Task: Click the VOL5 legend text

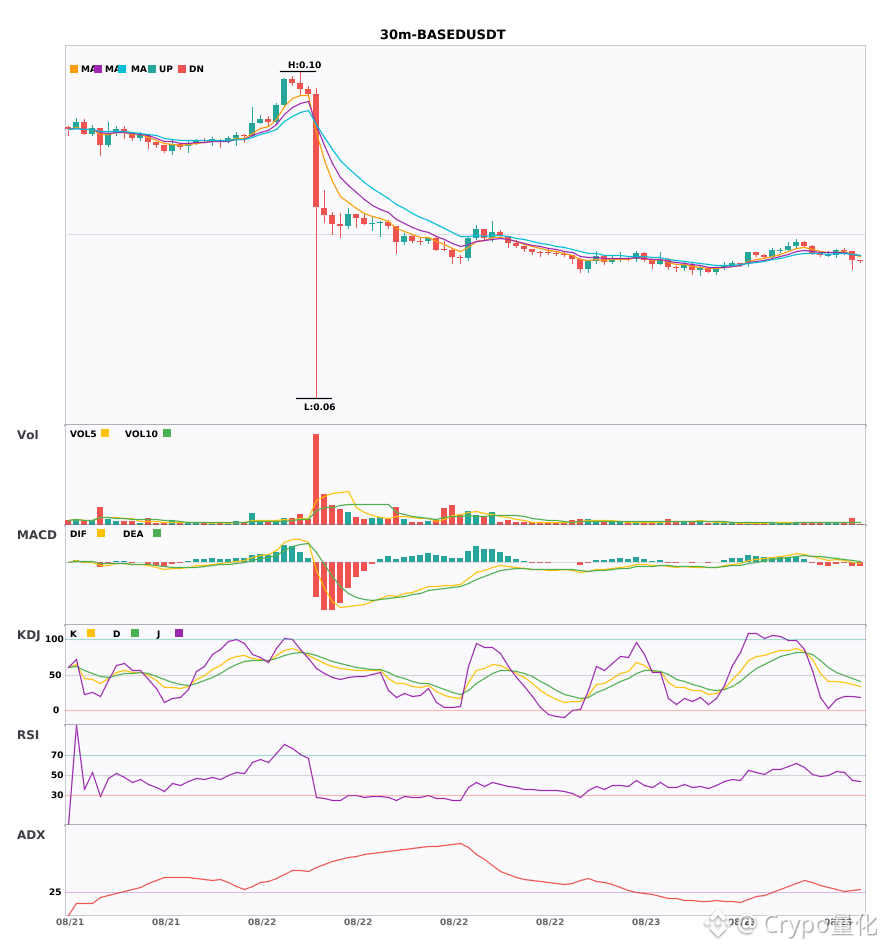Action: pos(83,434)
